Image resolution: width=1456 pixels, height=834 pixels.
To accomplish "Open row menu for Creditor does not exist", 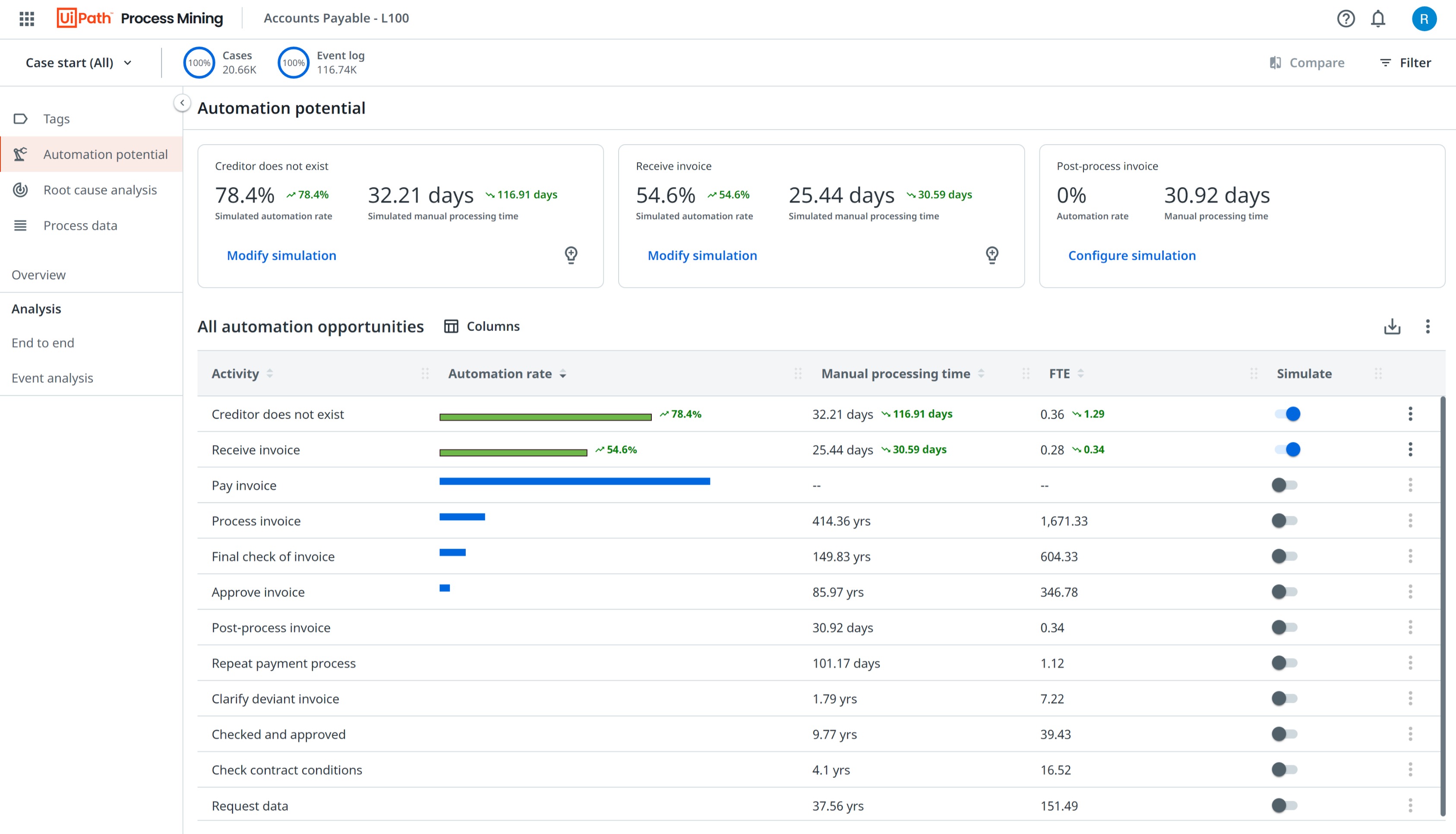I will click(x=1410, y=414).
